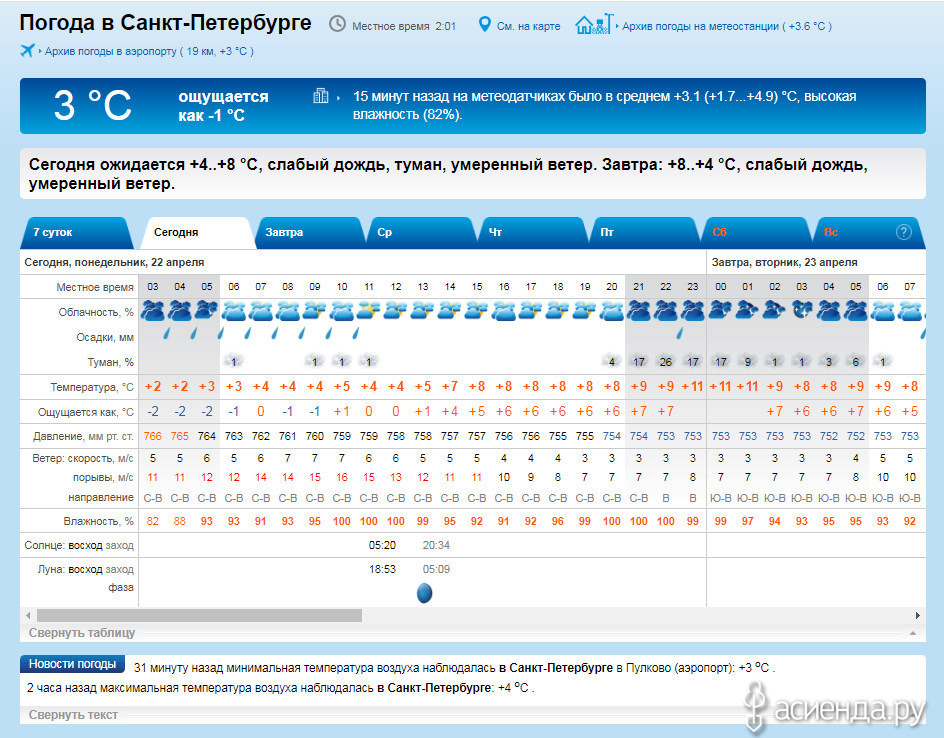
Task: Click moonset time 05:09
Action: pyautogui.click(x=436, y=569)
